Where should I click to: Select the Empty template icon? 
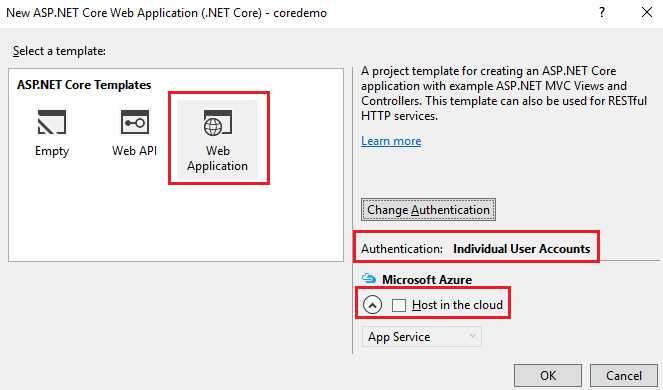(52, 122)
